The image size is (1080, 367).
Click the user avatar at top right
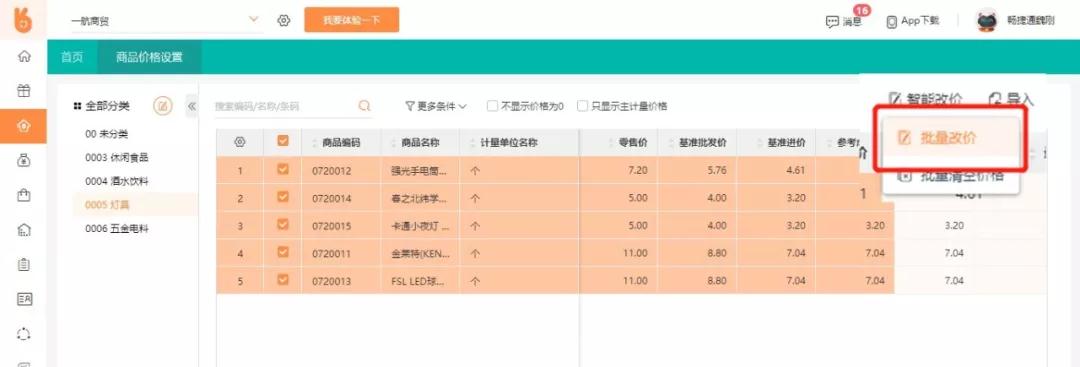(987, 20)
